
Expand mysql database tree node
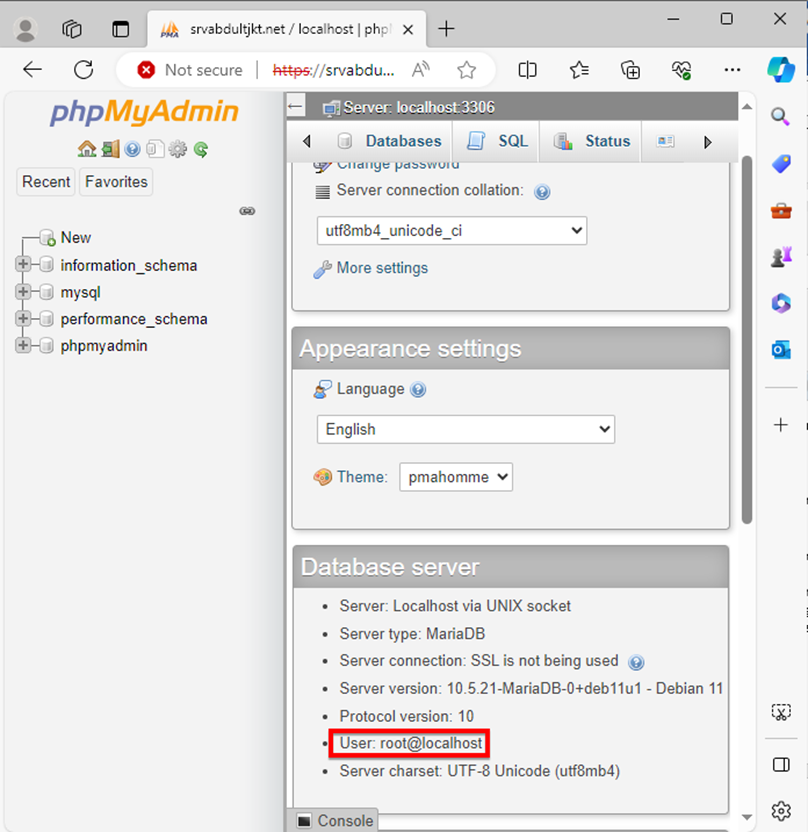(x=23, y=291)
